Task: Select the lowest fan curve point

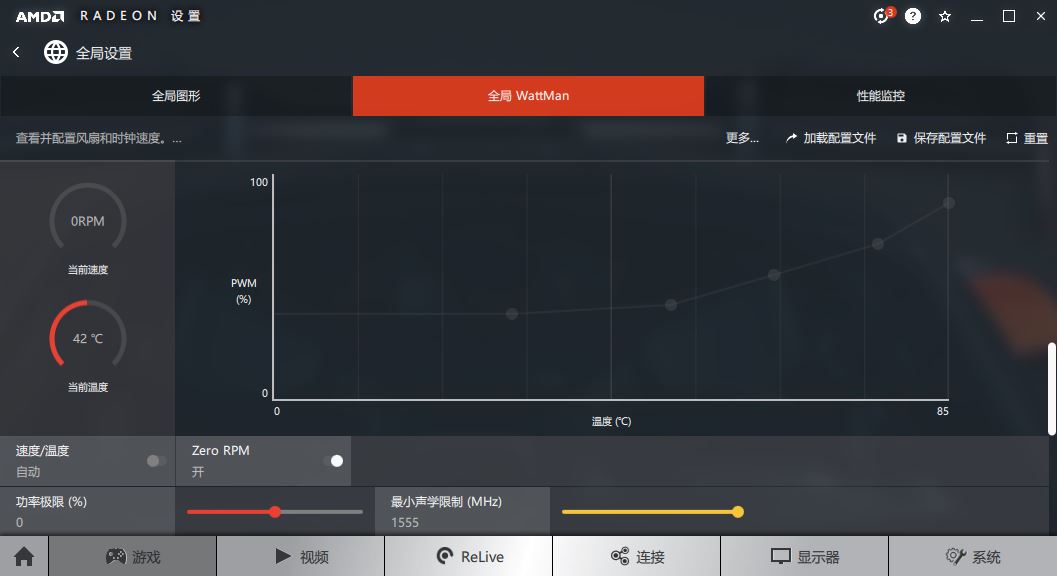Action: click(x=512, y=314)
